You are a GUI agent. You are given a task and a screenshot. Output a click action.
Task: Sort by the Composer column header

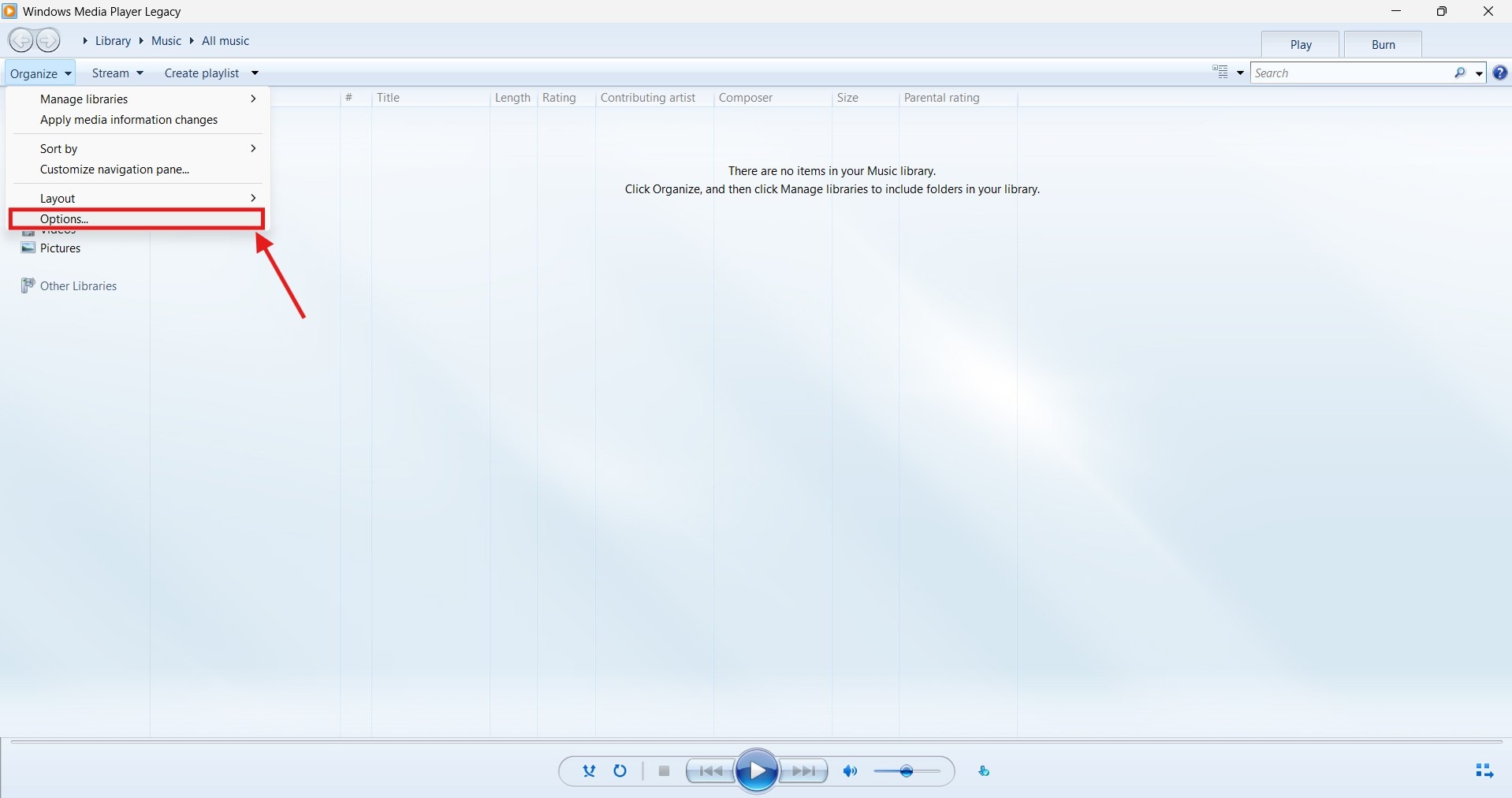pyautogui.click(x=773, y=98)
